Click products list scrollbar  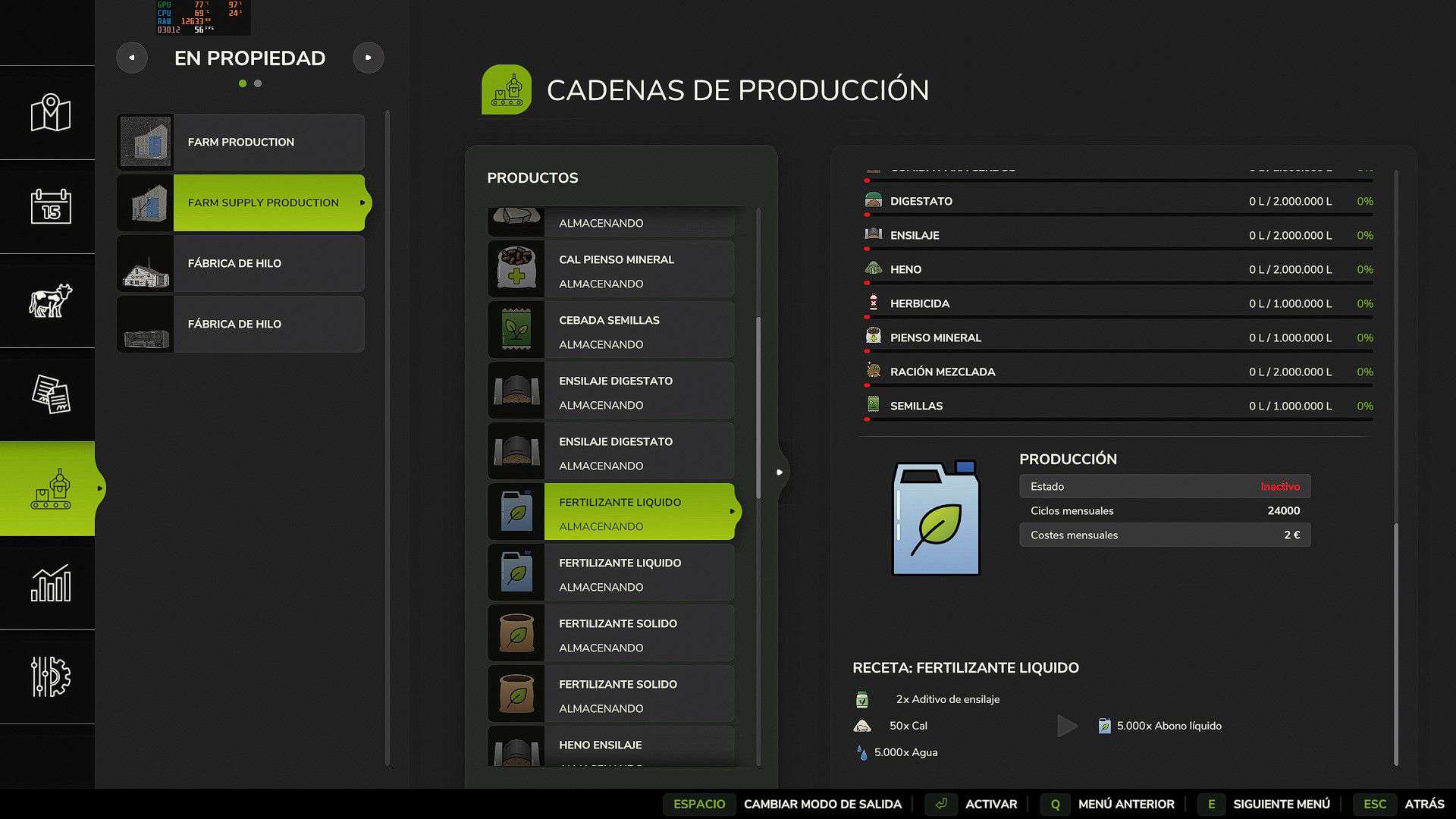[758, 408]
